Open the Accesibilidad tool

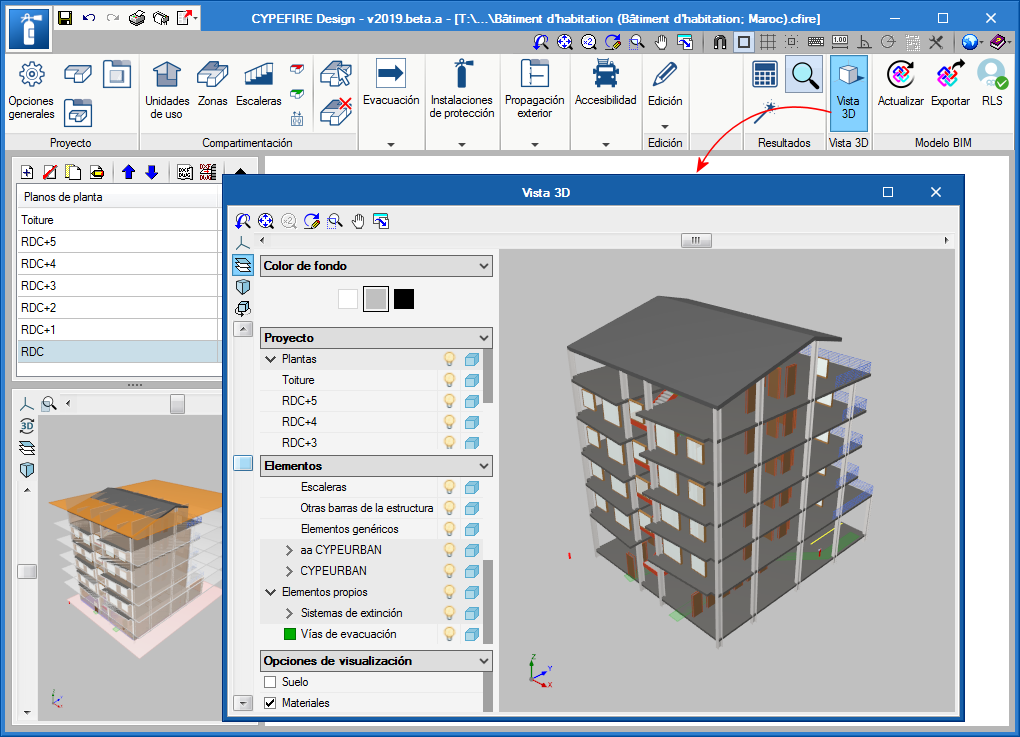pos(606,83)
